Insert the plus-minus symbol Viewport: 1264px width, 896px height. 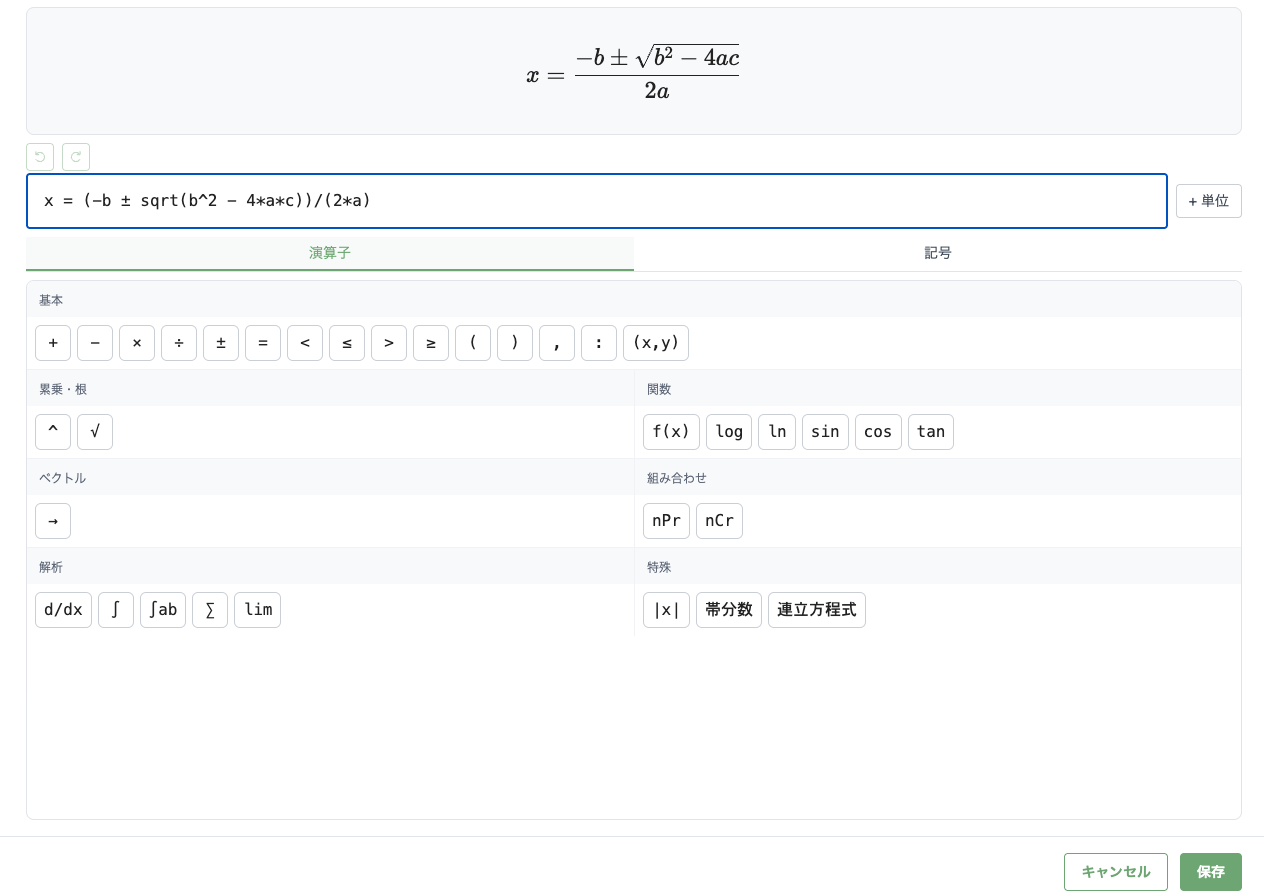221,343
